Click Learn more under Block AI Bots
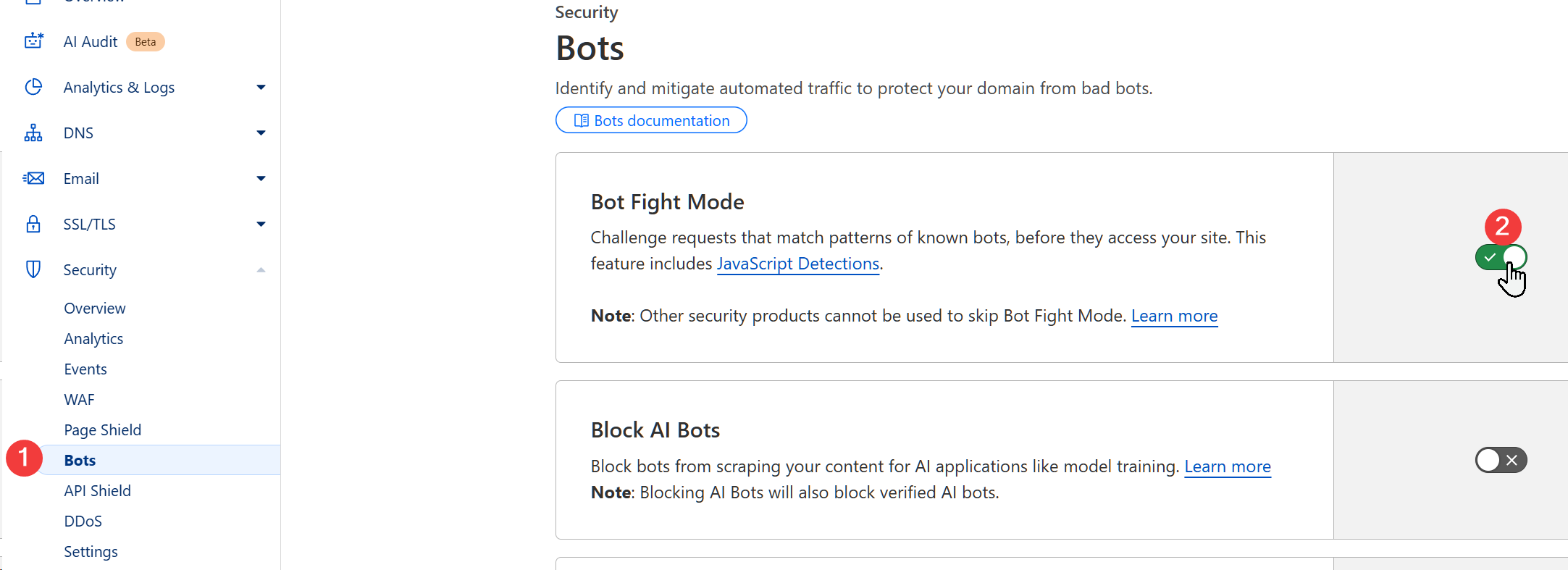The width and height of the screenshot is (1568, 570). tap(1227, 466)
